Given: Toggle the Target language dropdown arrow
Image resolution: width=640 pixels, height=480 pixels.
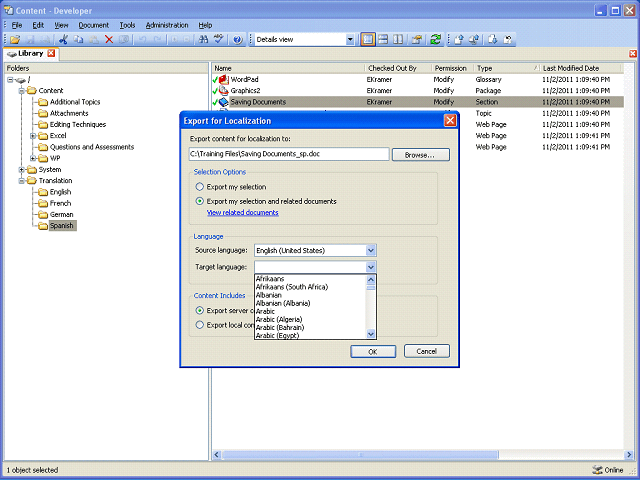Looking at the screenshot, I should 371,267.
